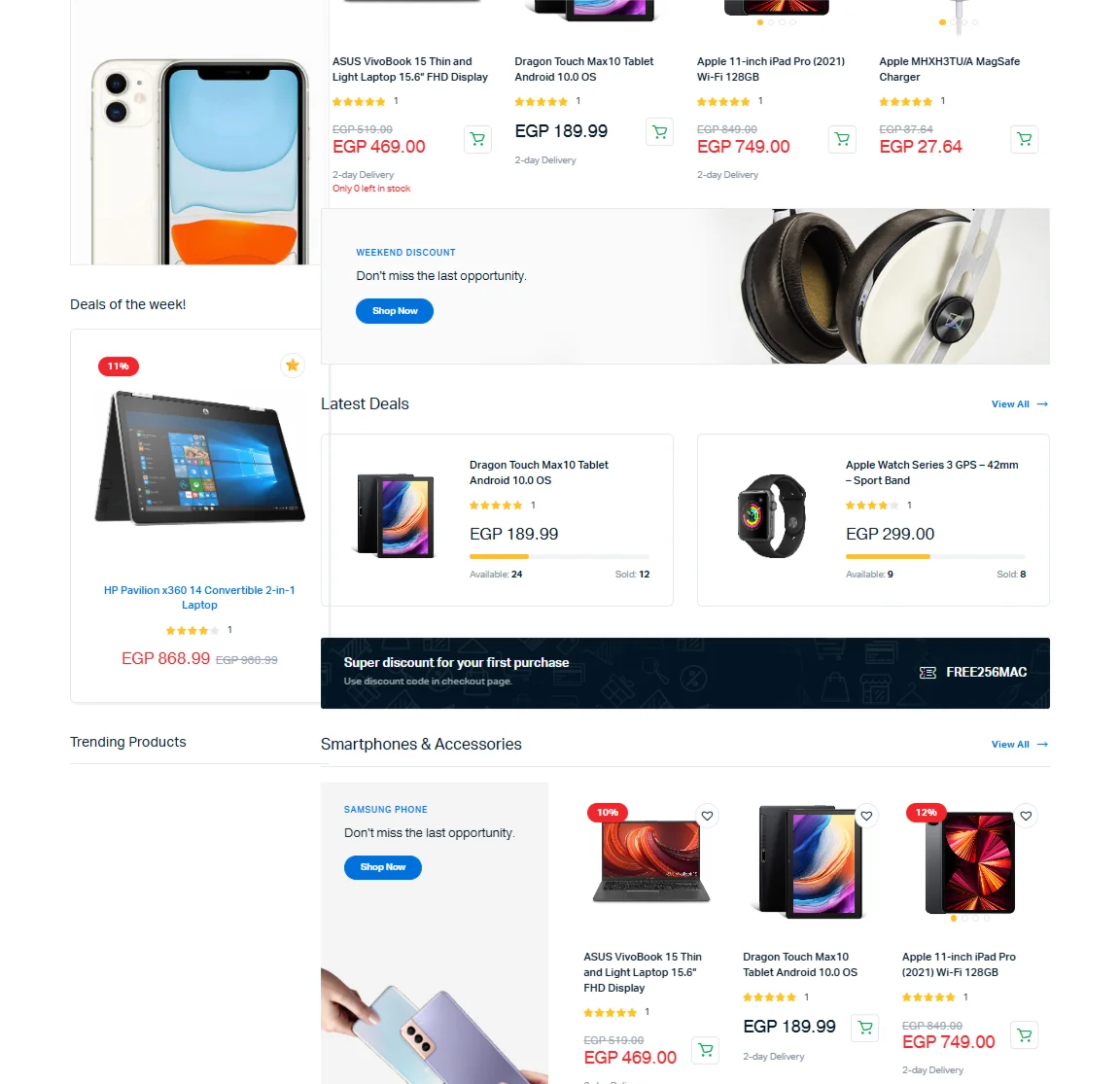Add Apple MagSafe Charger to cart
The width and height of the screenshot is (1120, 1084).
pyautogui.click(x=1025, y=138)
